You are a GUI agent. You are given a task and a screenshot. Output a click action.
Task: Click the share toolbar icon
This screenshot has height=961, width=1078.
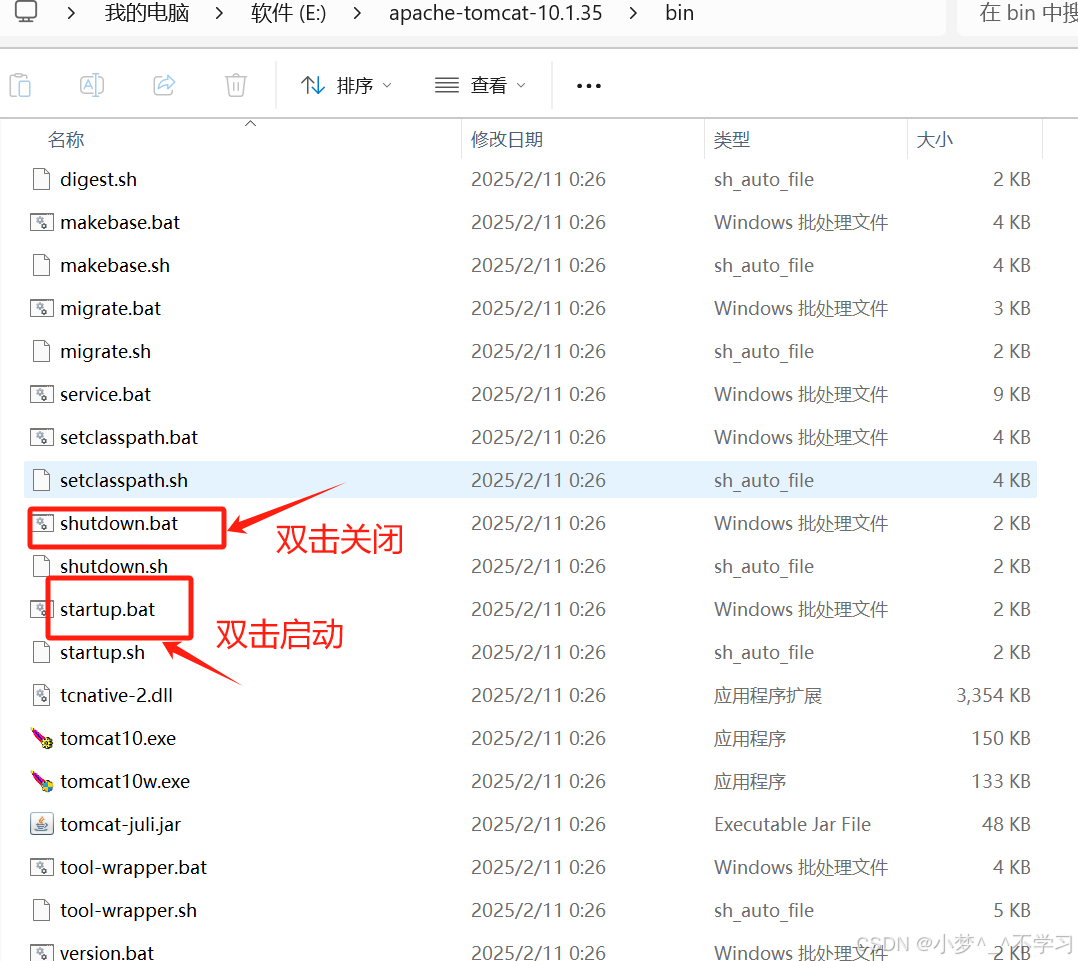pyautogui.click(x=164, y=85)
